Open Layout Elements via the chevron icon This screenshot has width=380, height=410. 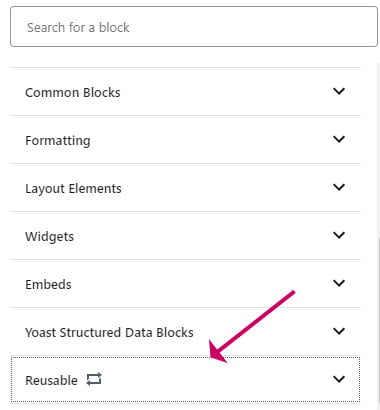click(x=339, y=187)
